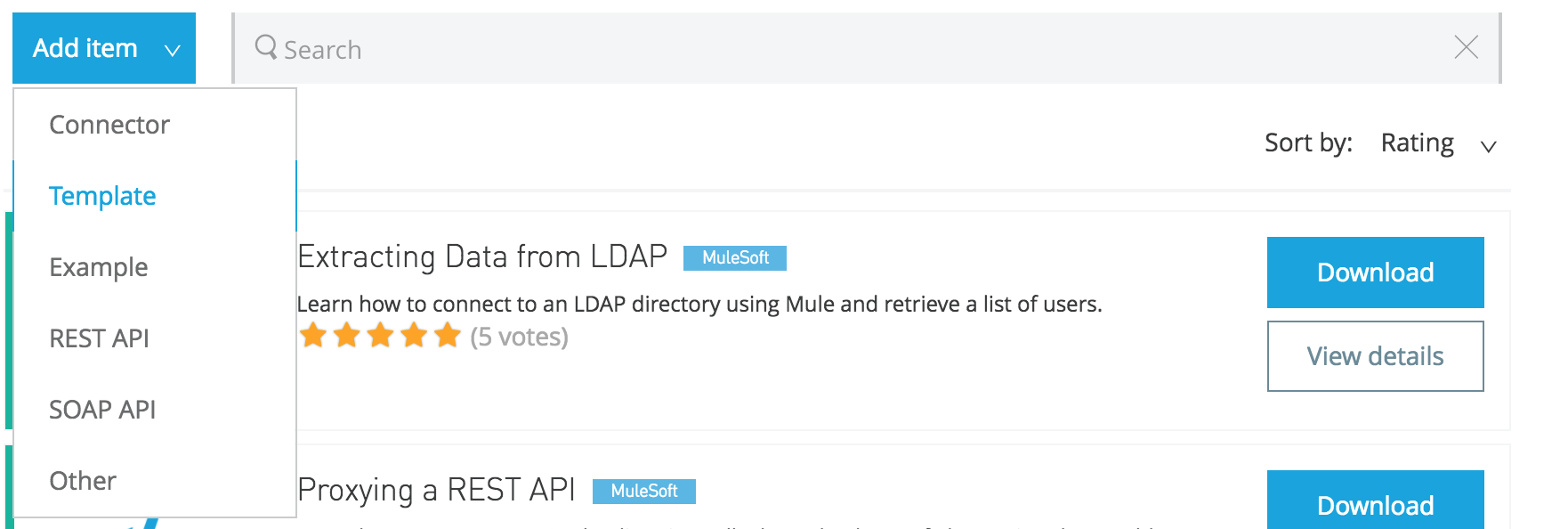
Task: Click the third rating star
Action: [380, 336]
